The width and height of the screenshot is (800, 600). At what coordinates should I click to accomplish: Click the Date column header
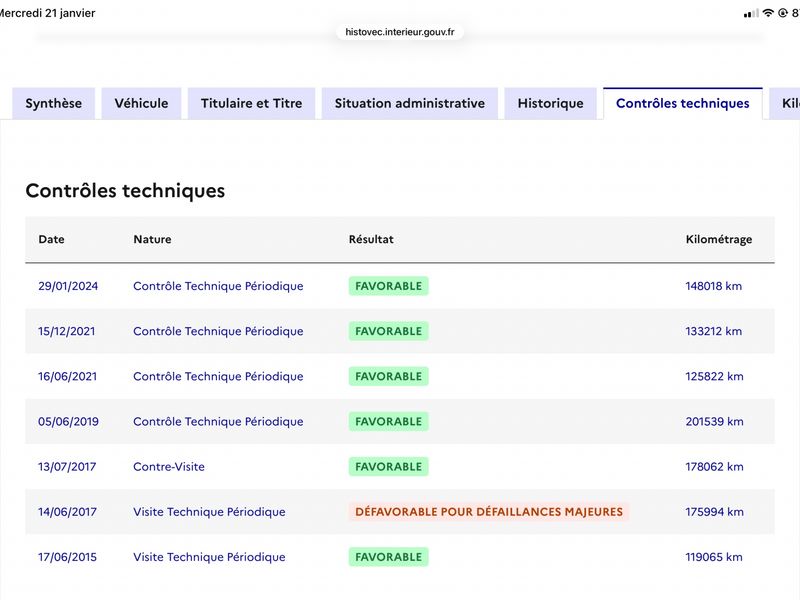(51, 239)
